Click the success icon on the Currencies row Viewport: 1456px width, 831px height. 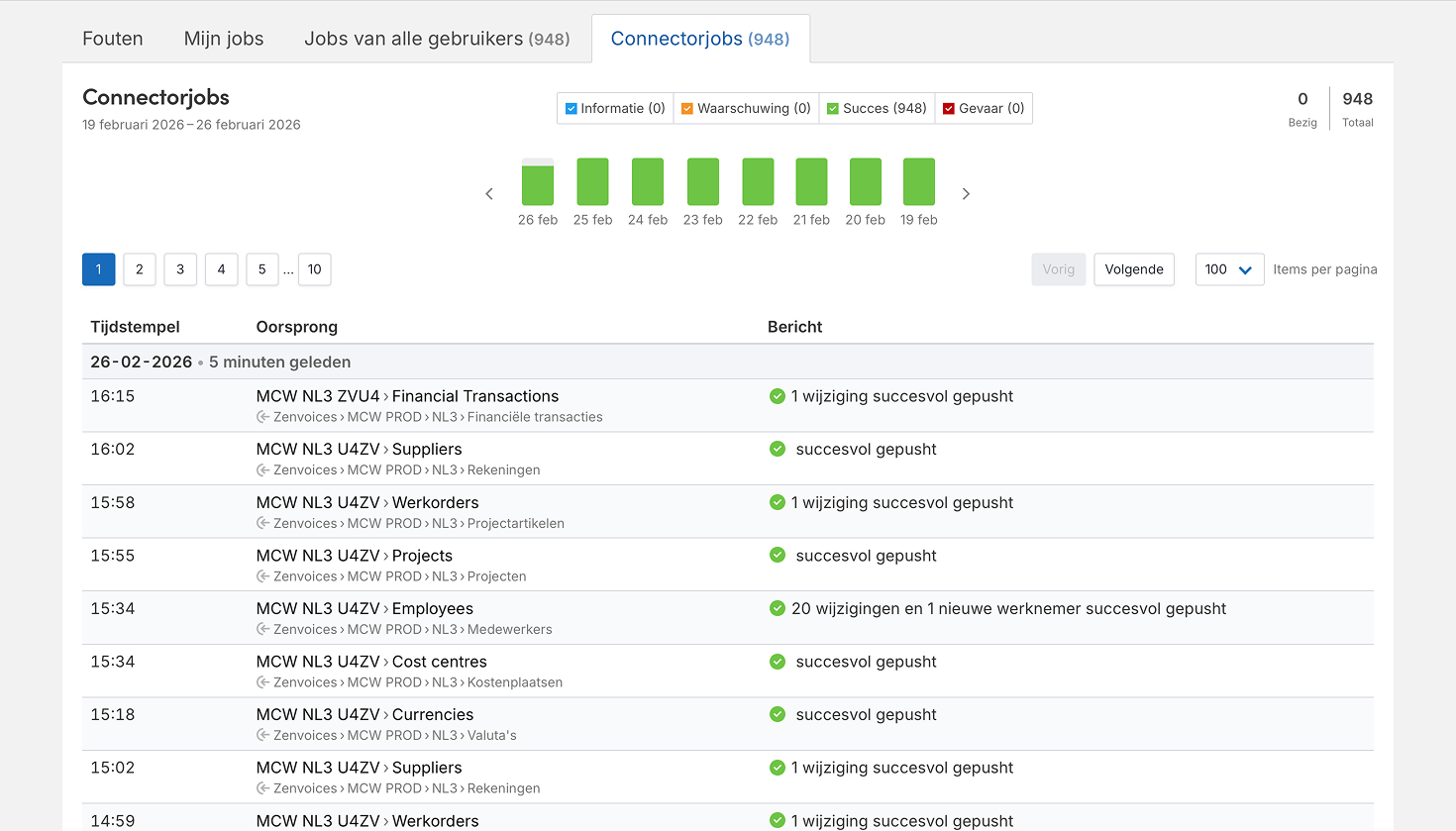[x=778, y=714]
